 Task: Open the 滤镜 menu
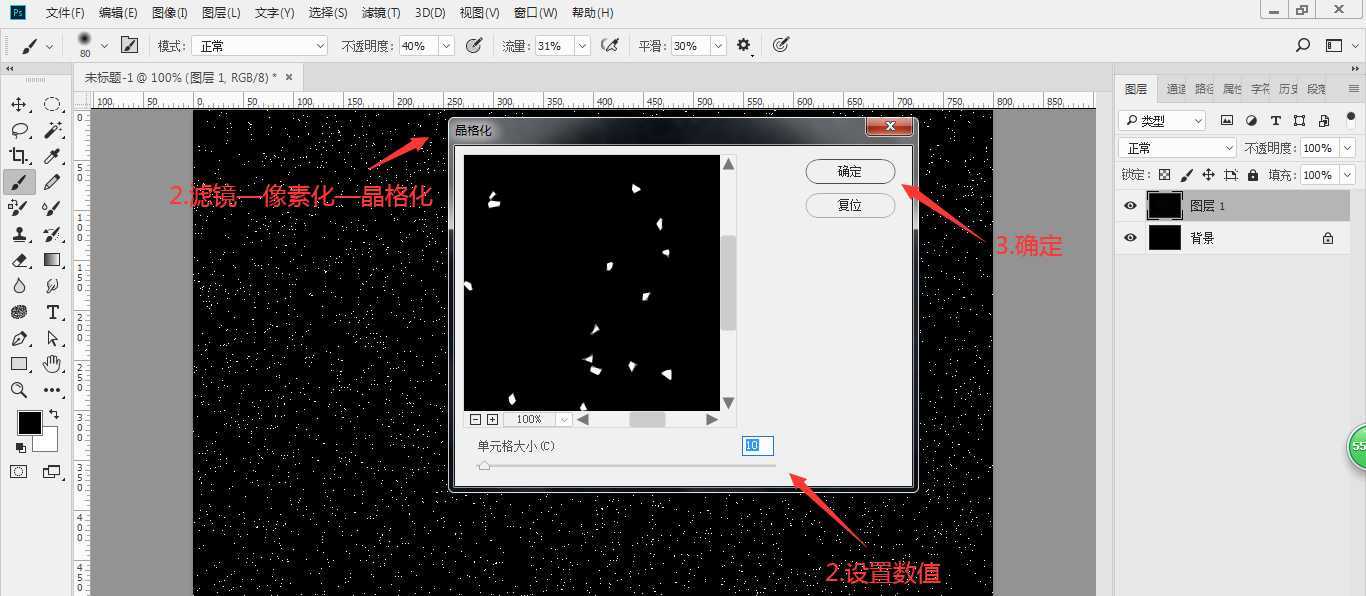click(380, 12)
